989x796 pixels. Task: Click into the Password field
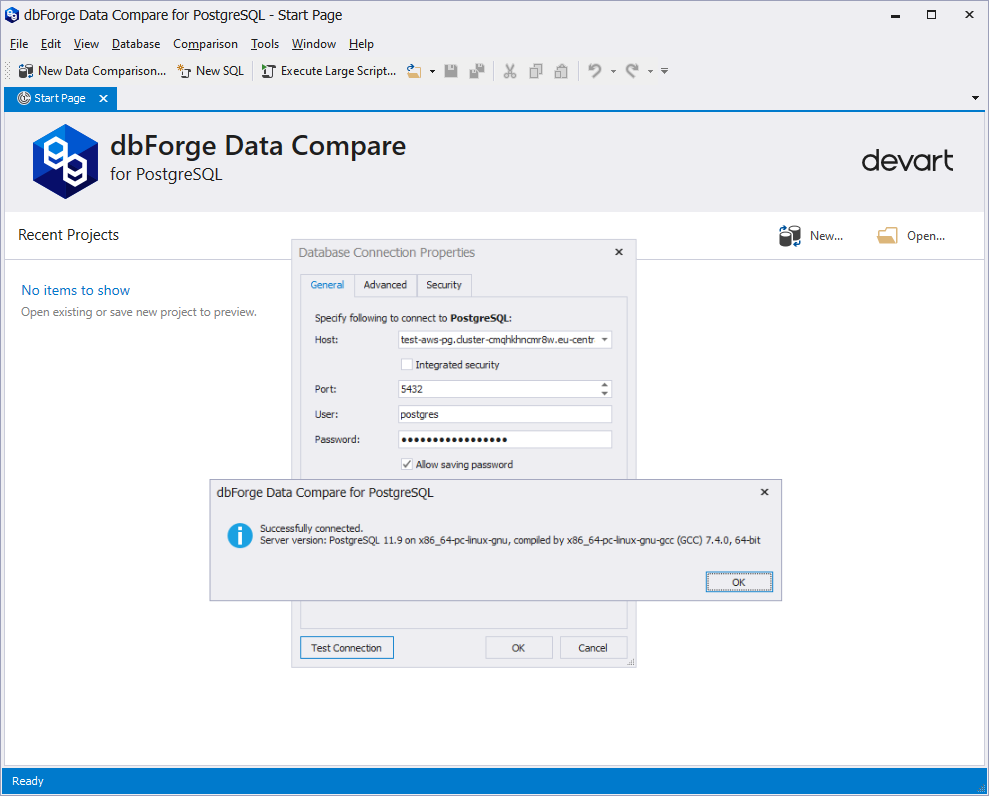(505, 440)
